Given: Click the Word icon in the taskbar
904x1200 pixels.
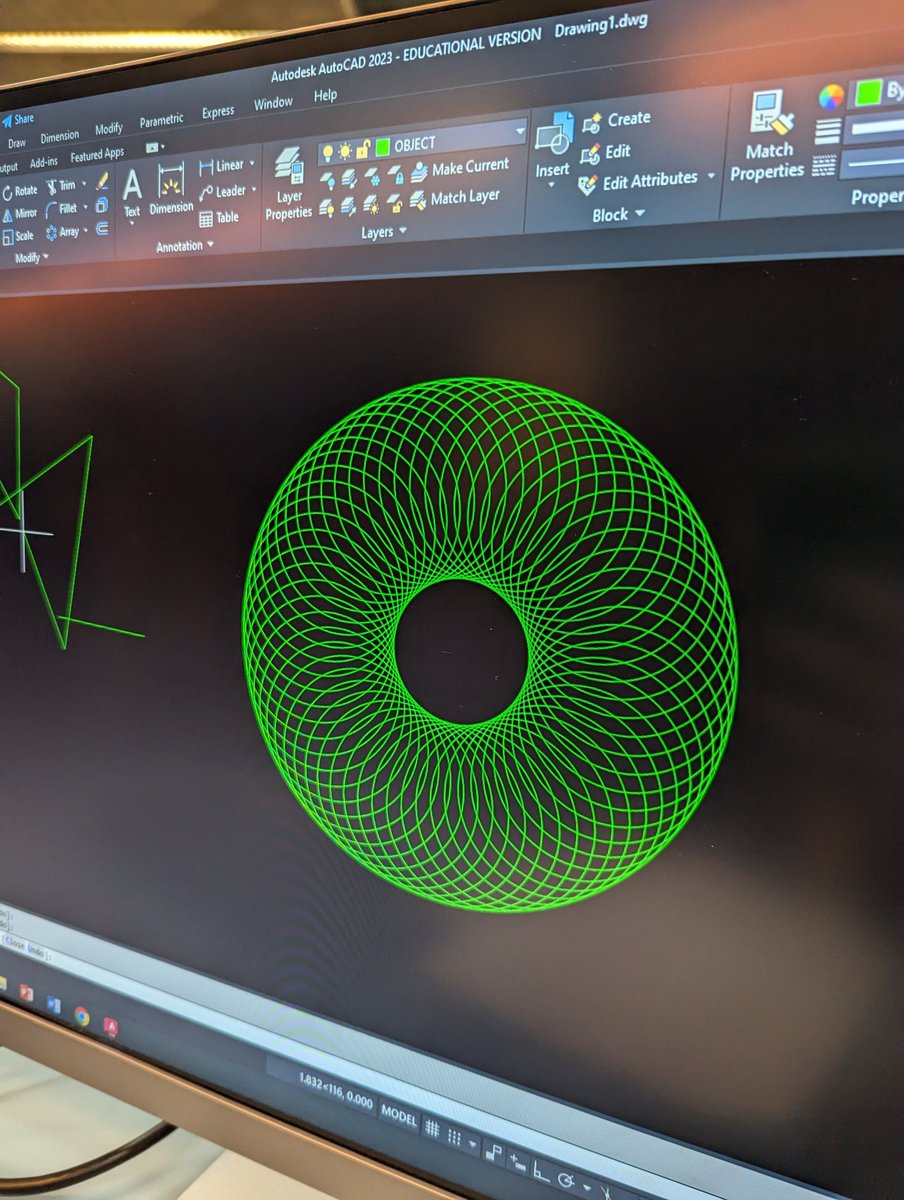Looking at the screenshot, I should tap(53, 1004).
